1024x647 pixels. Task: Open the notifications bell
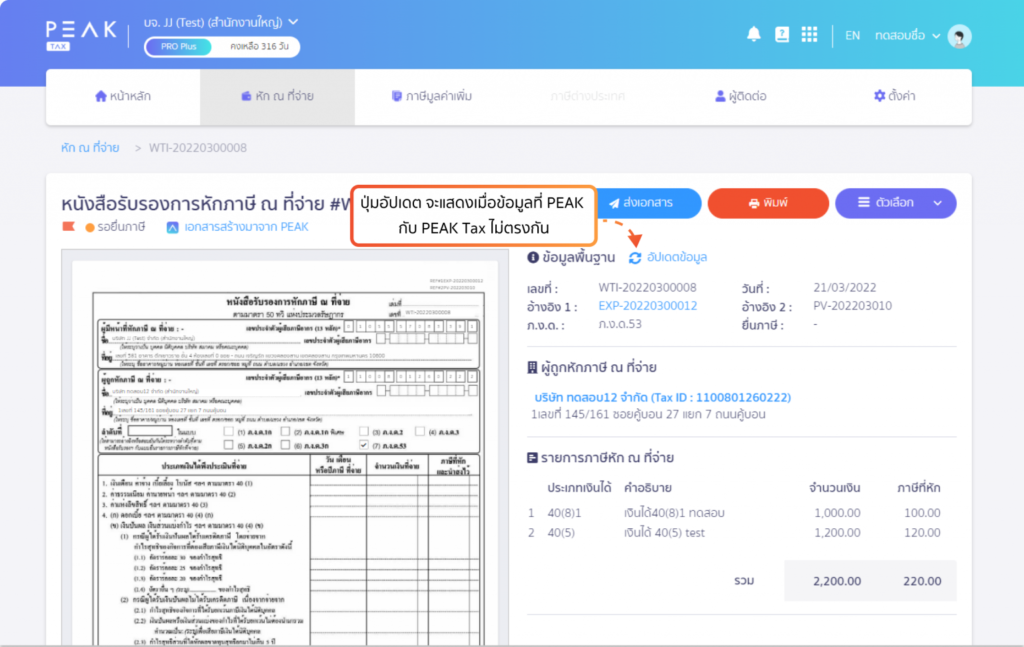[x=754, y=34]
